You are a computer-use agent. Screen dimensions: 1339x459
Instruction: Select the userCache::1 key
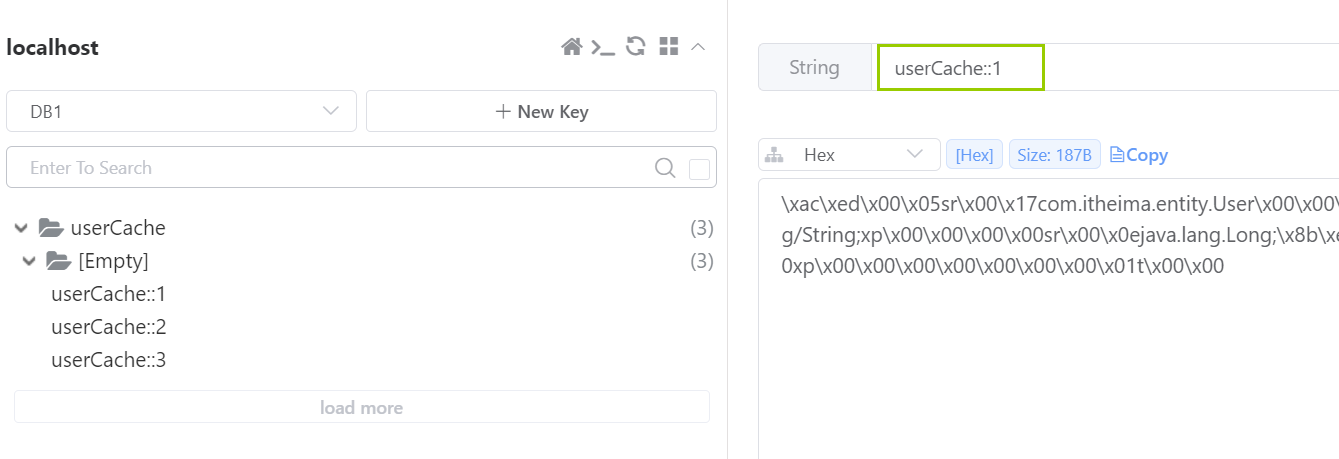pyautogui.click(x=108, y=295)
